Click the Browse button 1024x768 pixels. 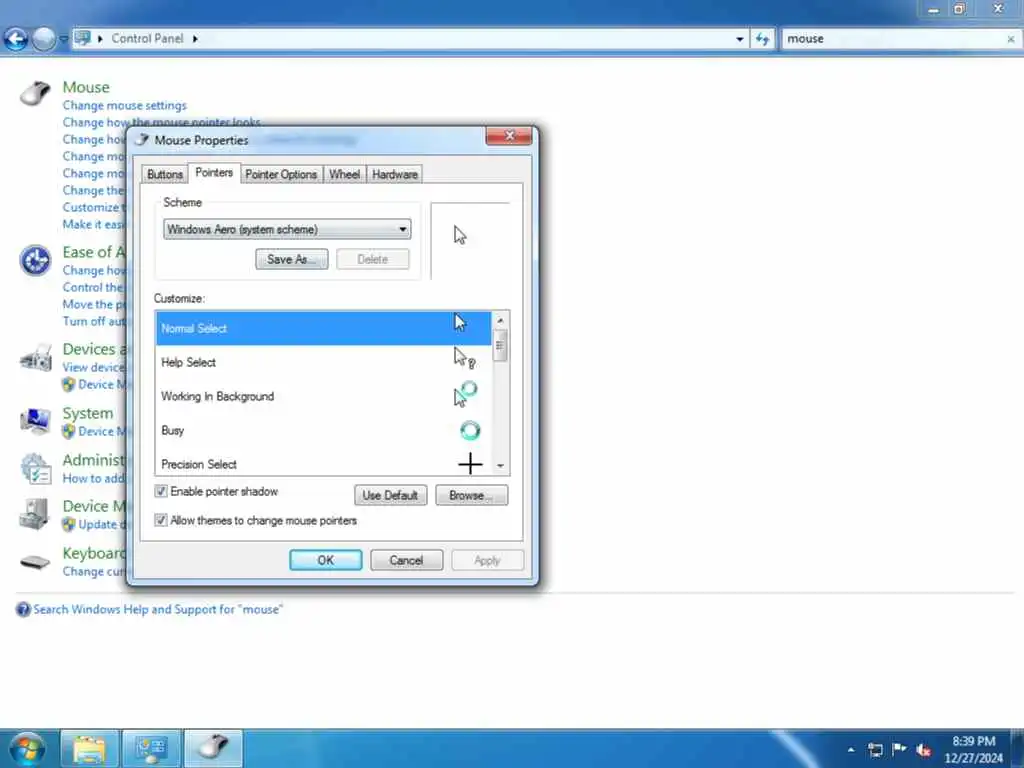[x=471, y=495]
